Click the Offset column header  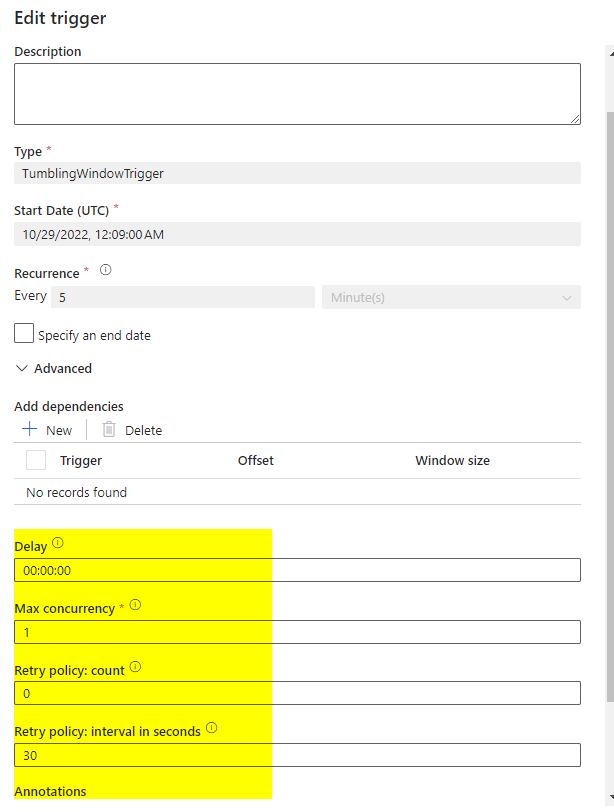click(x=256, y=460)
